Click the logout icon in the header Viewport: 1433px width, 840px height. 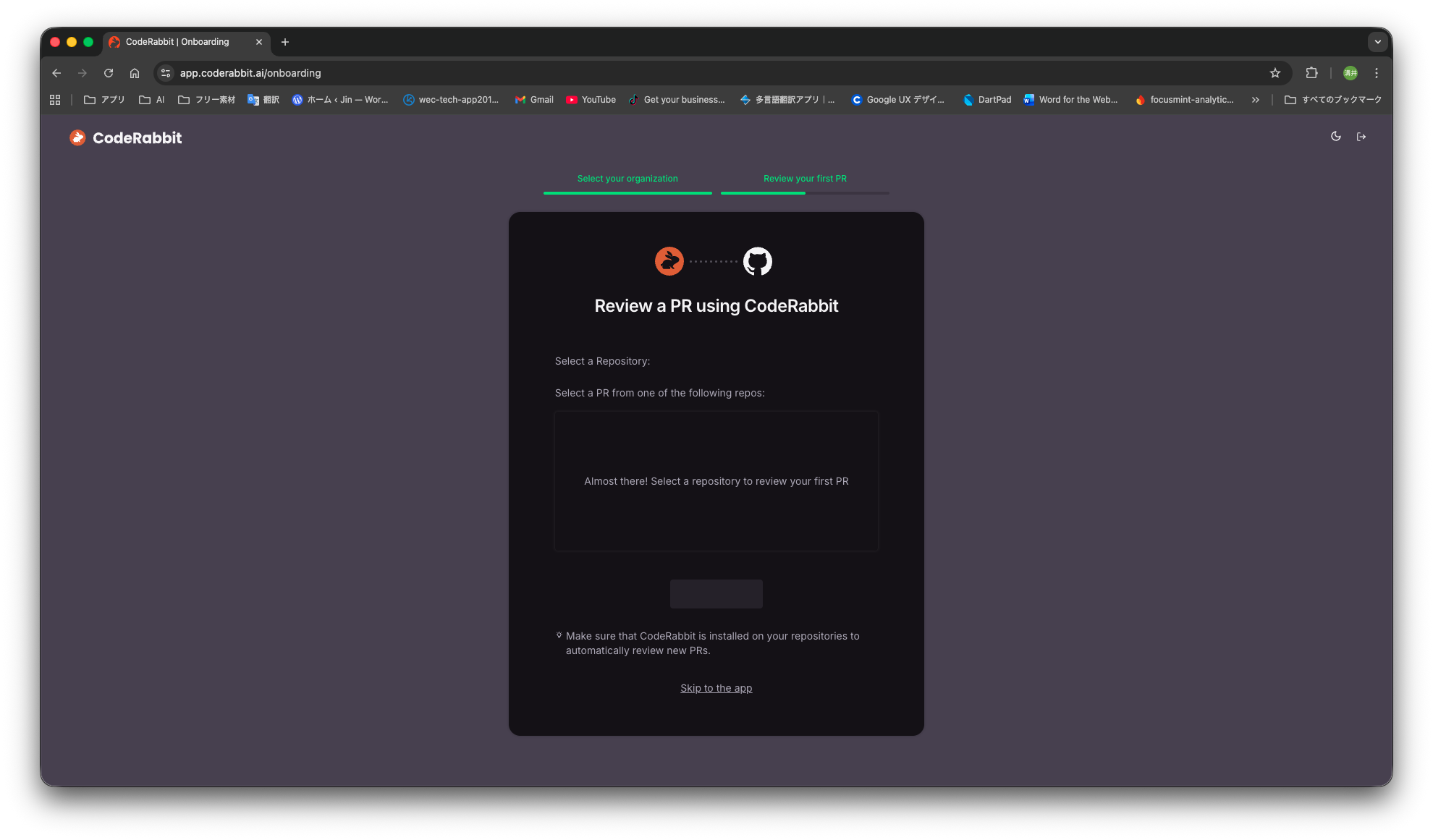(x=1361, y=137)
